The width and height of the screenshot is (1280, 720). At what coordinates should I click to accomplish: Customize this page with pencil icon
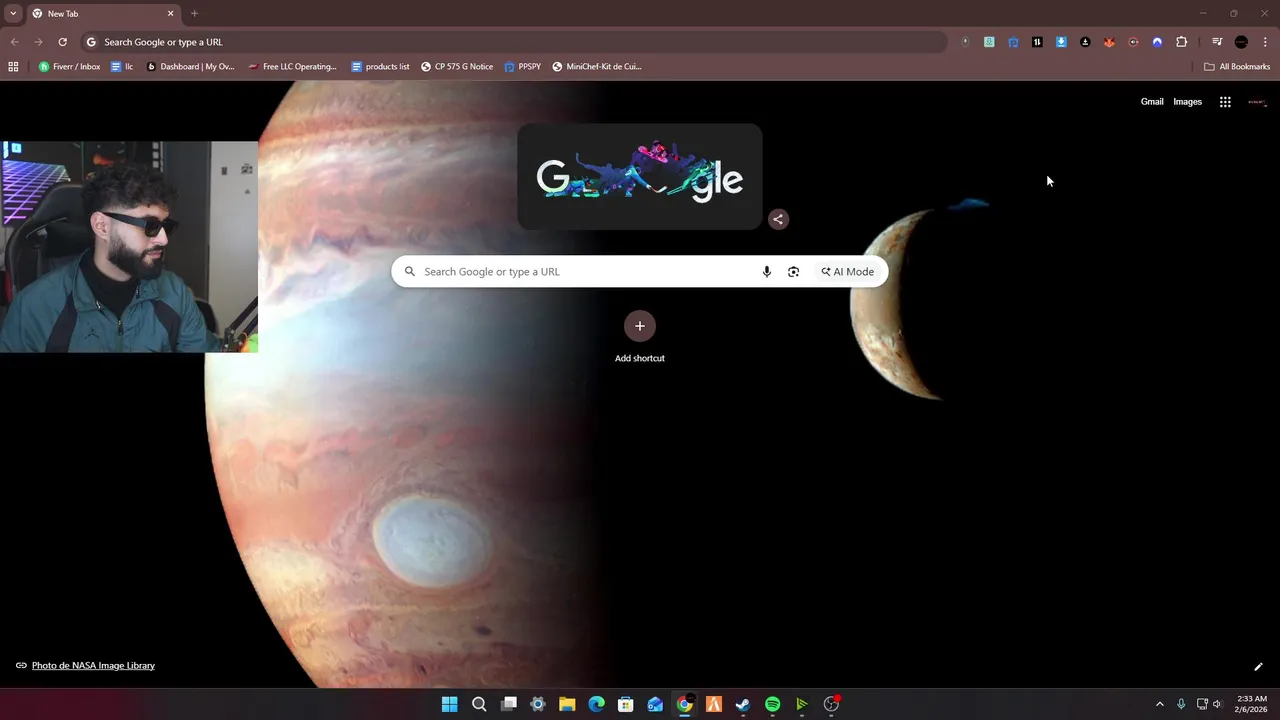[1258, 667]
